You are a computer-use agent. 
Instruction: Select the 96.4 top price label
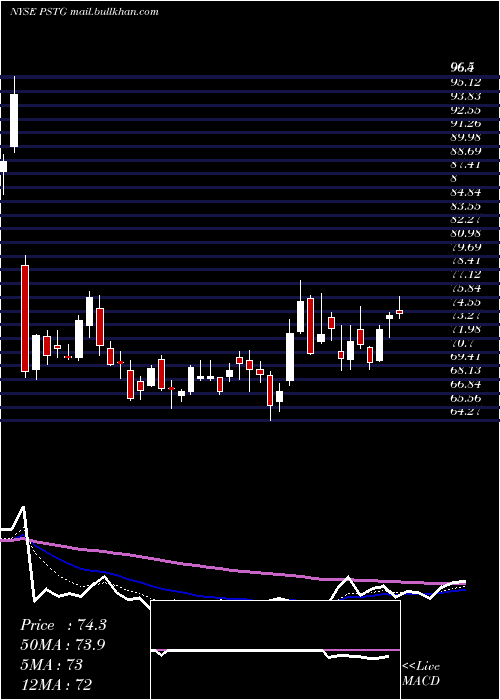point(462,68)
